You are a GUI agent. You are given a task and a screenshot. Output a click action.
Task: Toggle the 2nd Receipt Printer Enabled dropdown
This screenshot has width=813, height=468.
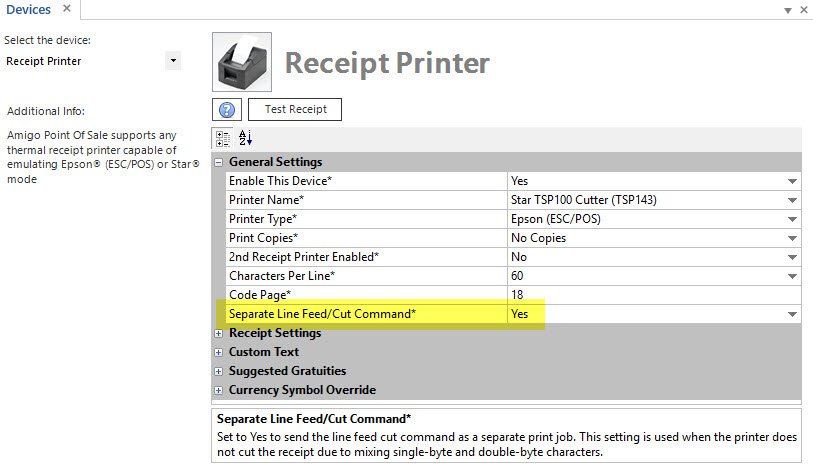[792, 257]
